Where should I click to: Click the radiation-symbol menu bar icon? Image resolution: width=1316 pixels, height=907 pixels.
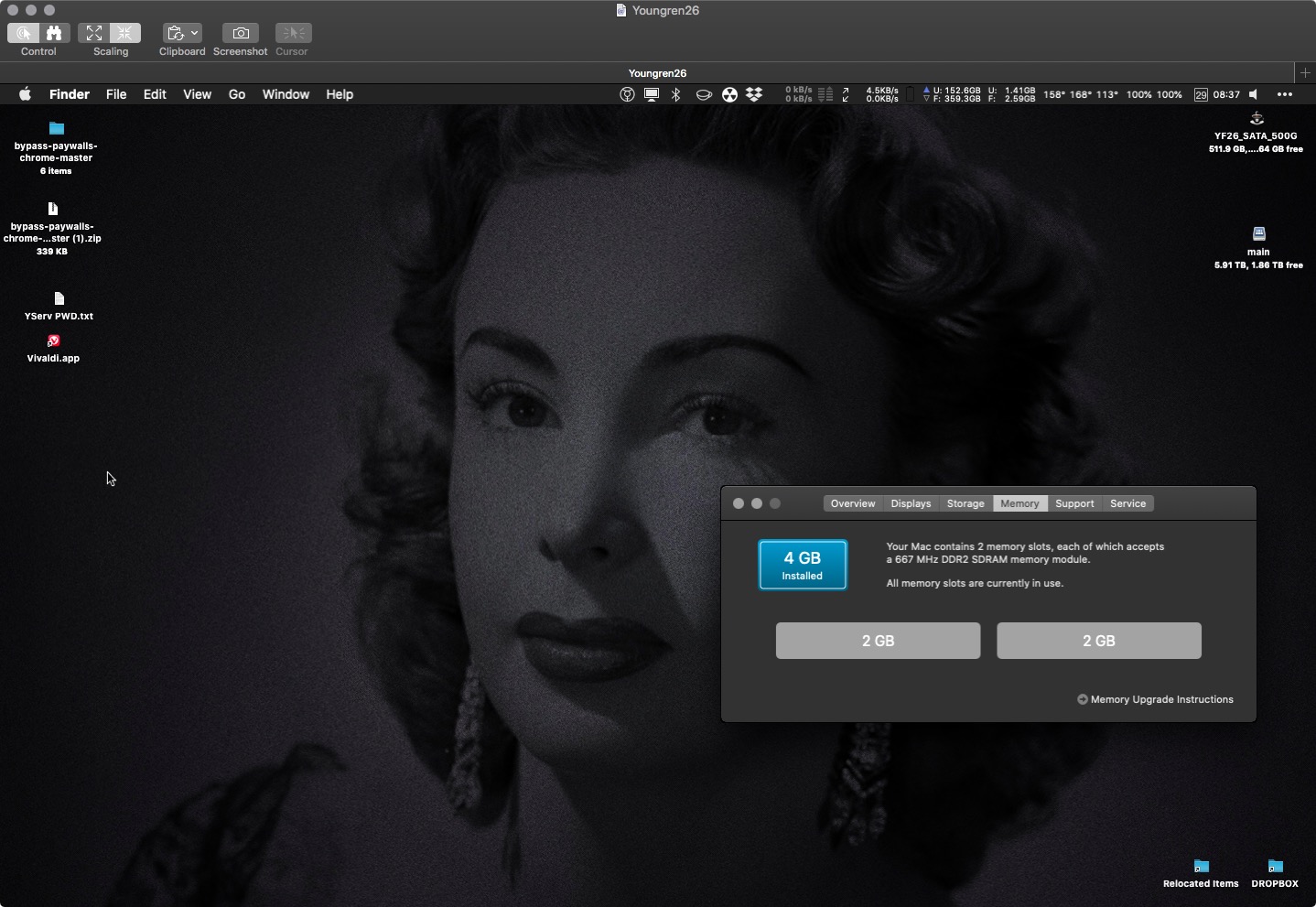click(x=729, y=94)
